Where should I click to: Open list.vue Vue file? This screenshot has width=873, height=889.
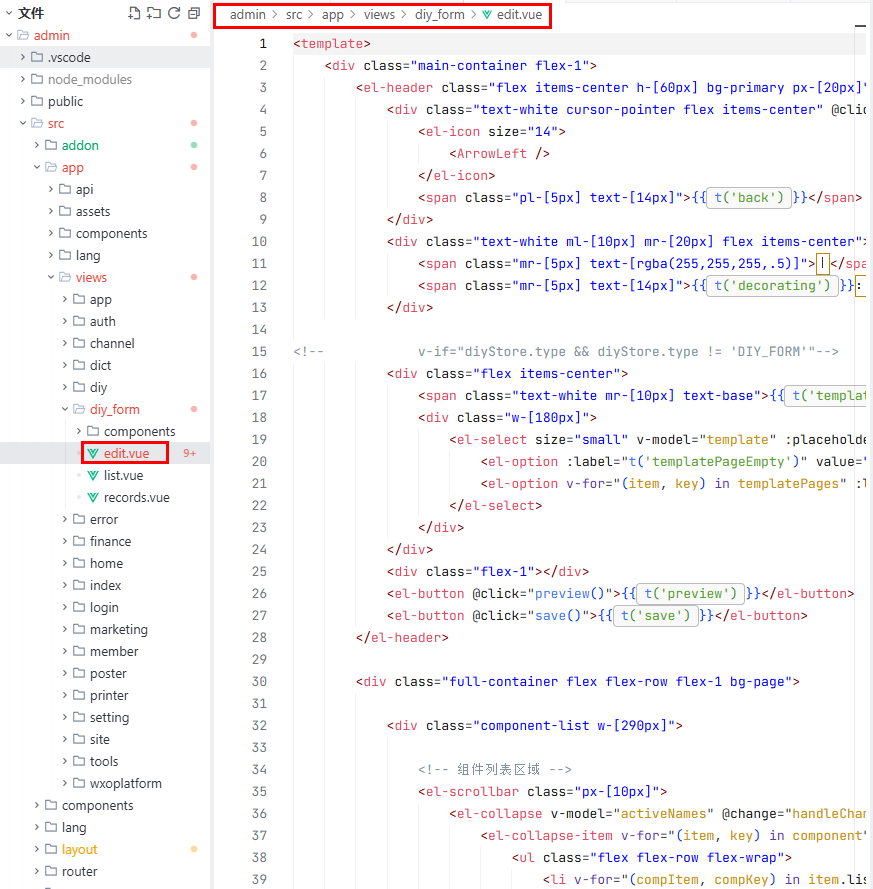[123, 475]
